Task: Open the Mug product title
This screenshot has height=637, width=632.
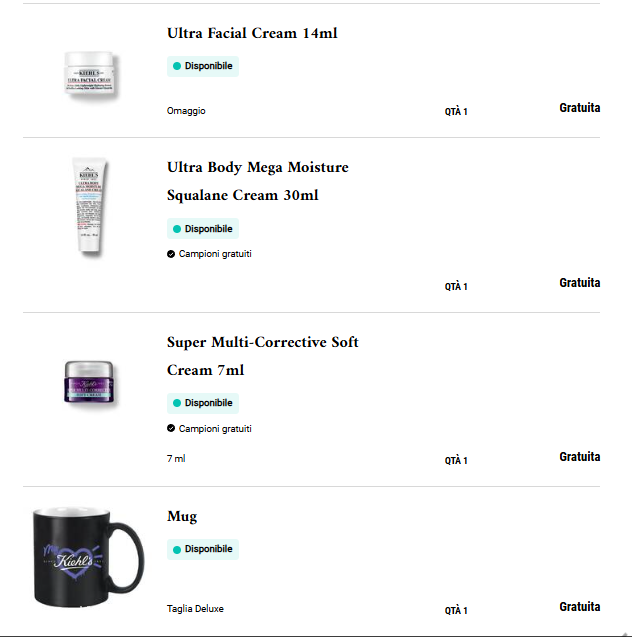Action: point(182,516)
